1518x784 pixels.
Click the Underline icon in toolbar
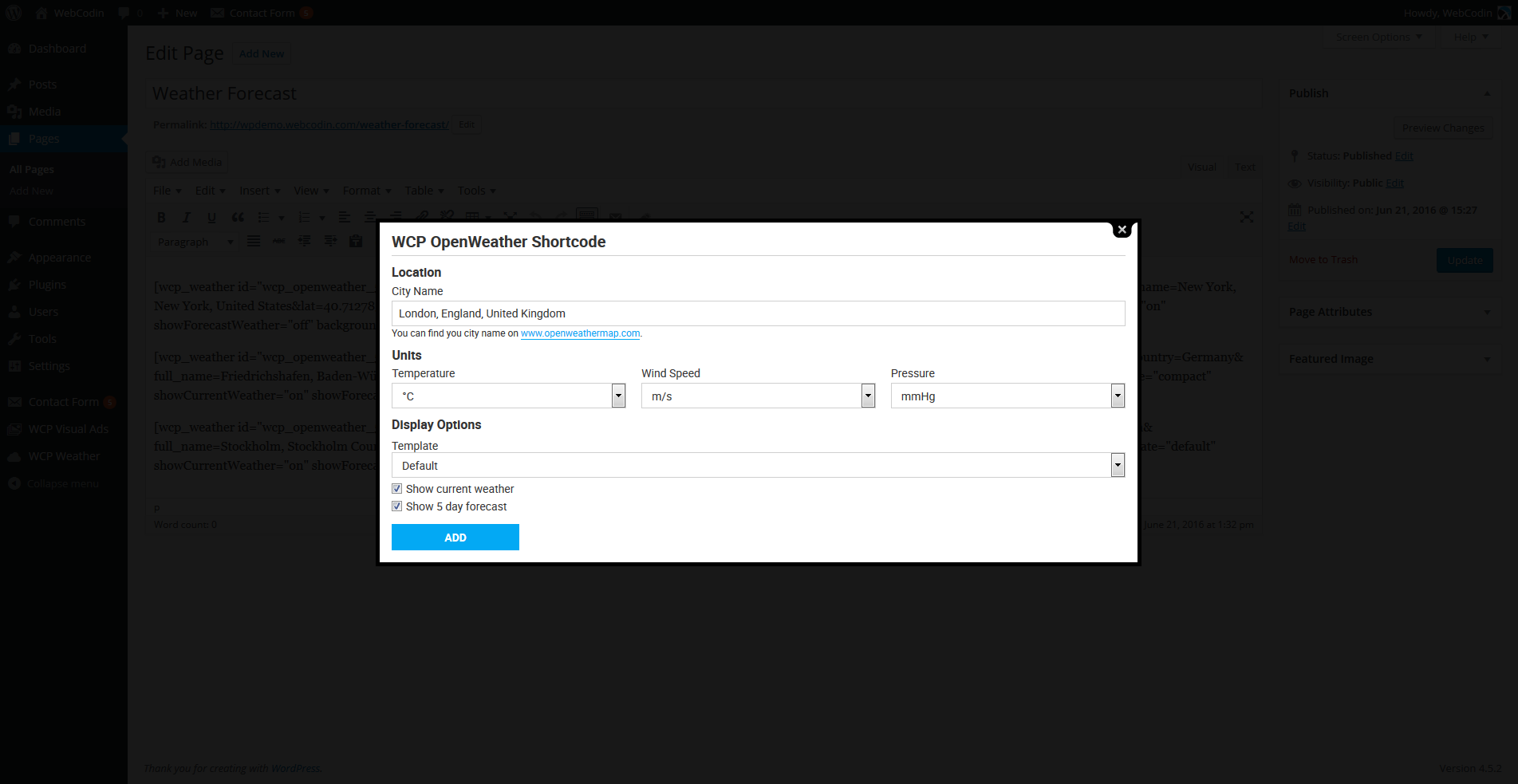pos(211,217)
